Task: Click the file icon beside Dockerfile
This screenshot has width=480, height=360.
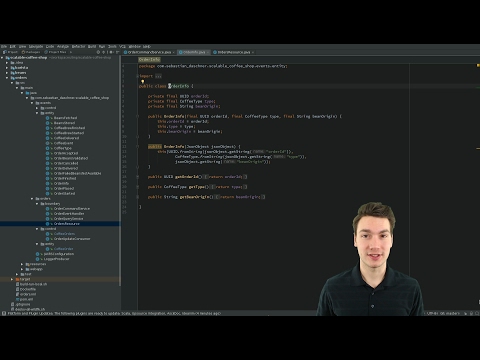Action: coord(17,289)
